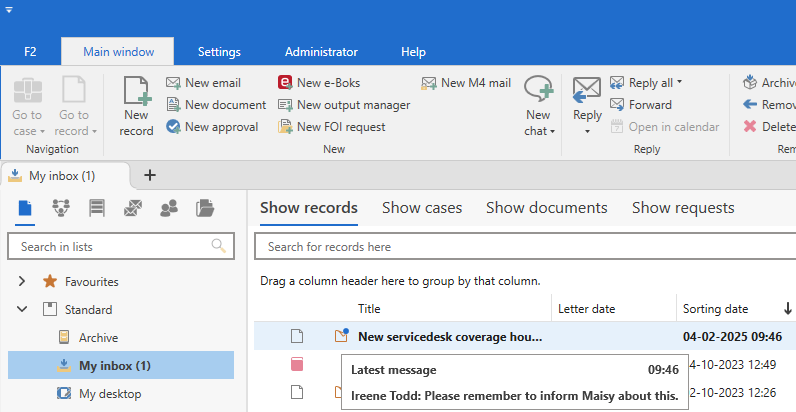Click the New output manager icon
The image size is (796, 412).
click(x=285, y=105)
